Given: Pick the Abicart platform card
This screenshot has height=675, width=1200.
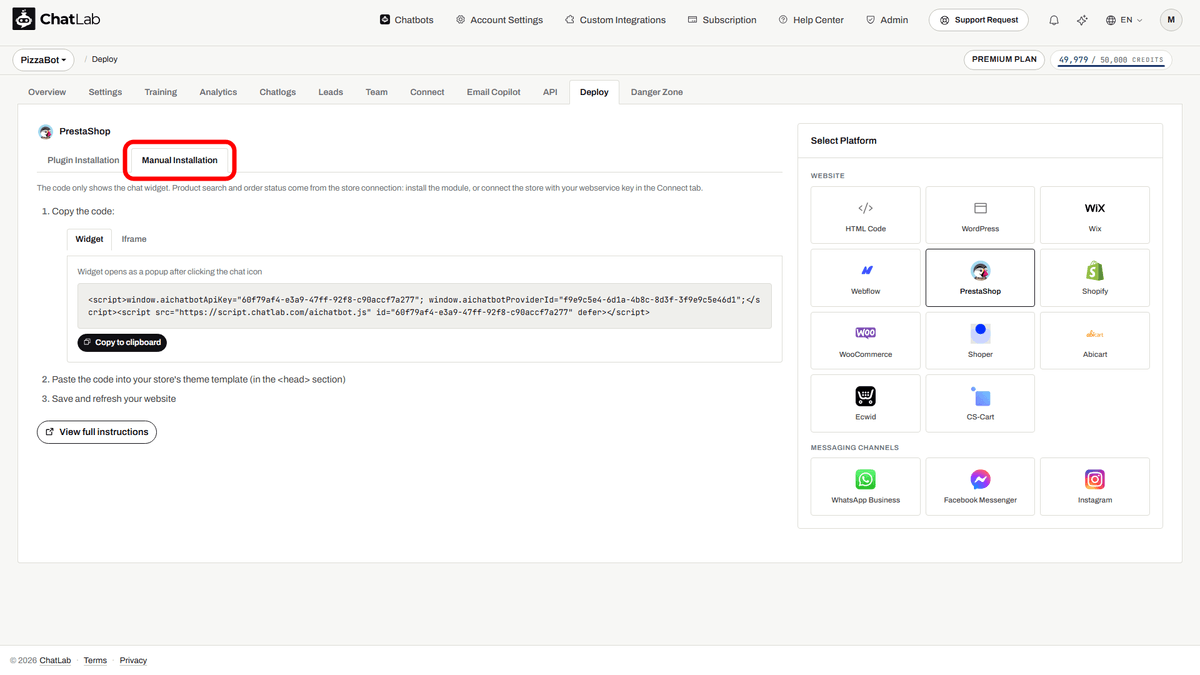Looking at the screenshot, I should pyautogui.click(x=1095, y=341).
